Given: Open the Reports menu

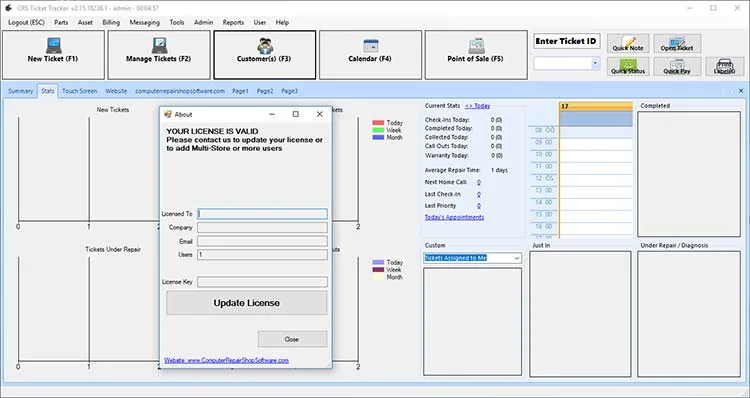Looking at the screenshot, I should click(233, 22).
